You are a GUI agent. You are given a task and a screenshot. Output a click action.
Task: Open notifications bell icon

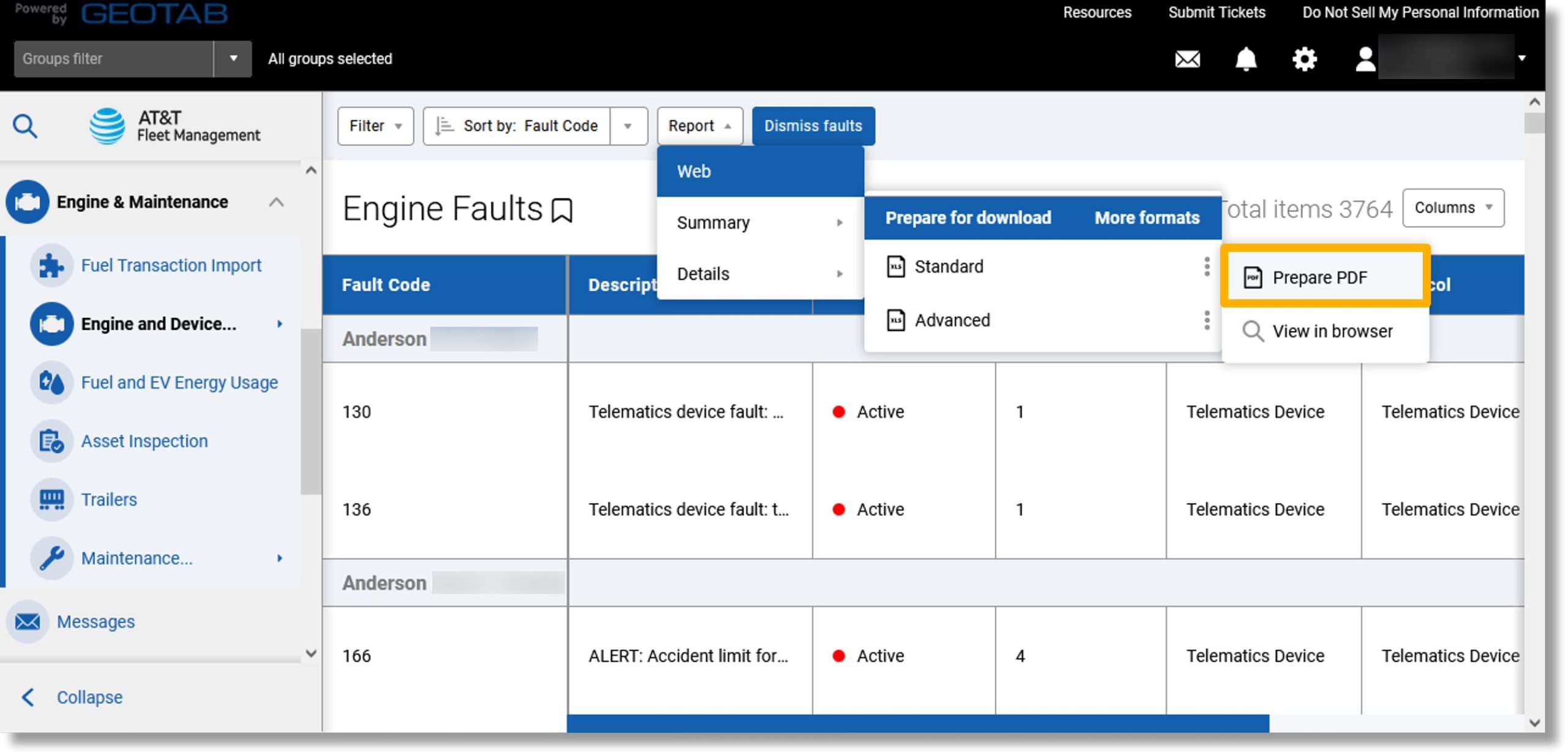click(1246, 59)
